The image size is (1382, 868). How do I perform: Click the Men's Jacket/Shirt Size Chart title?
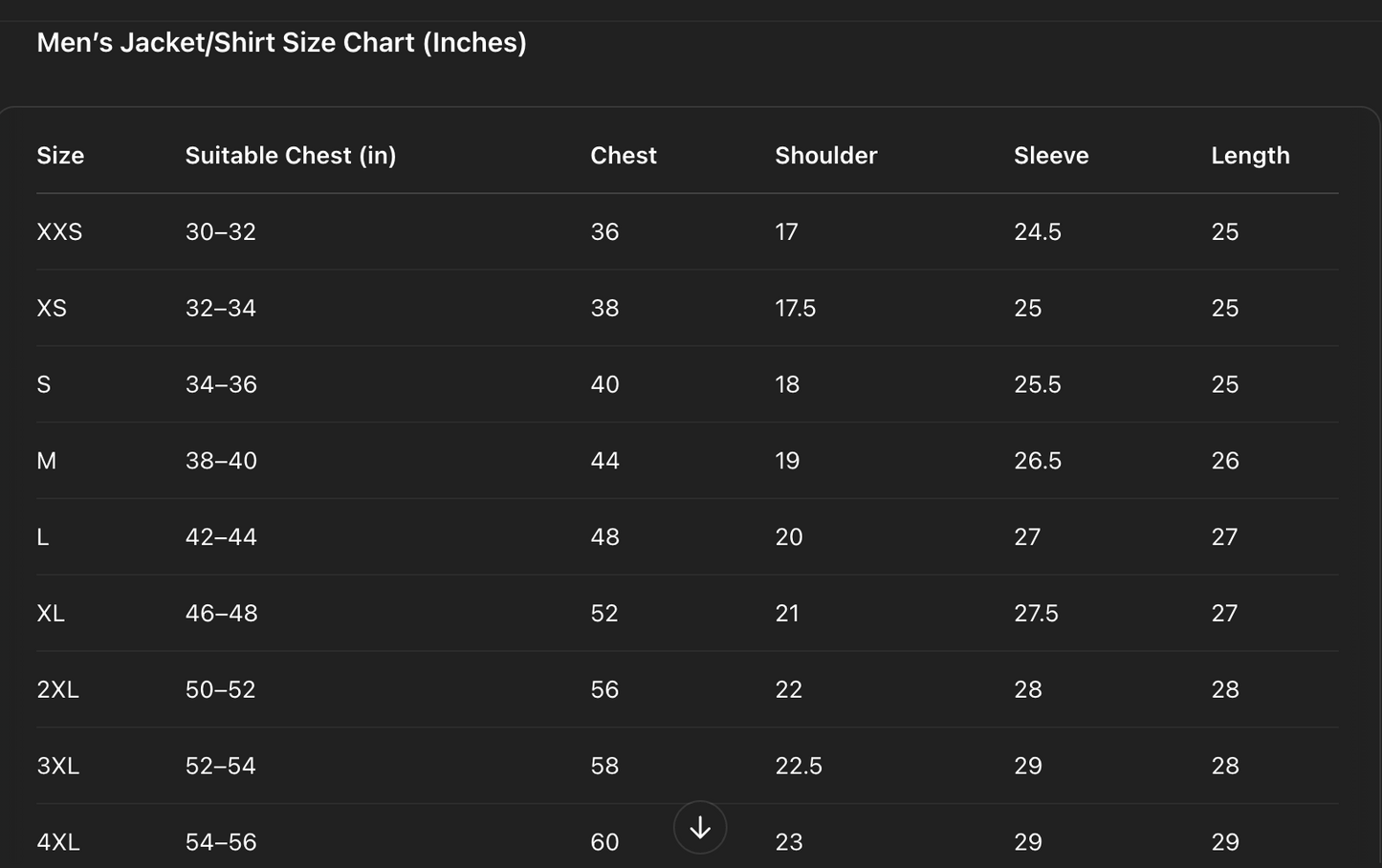tap(281, 43)
